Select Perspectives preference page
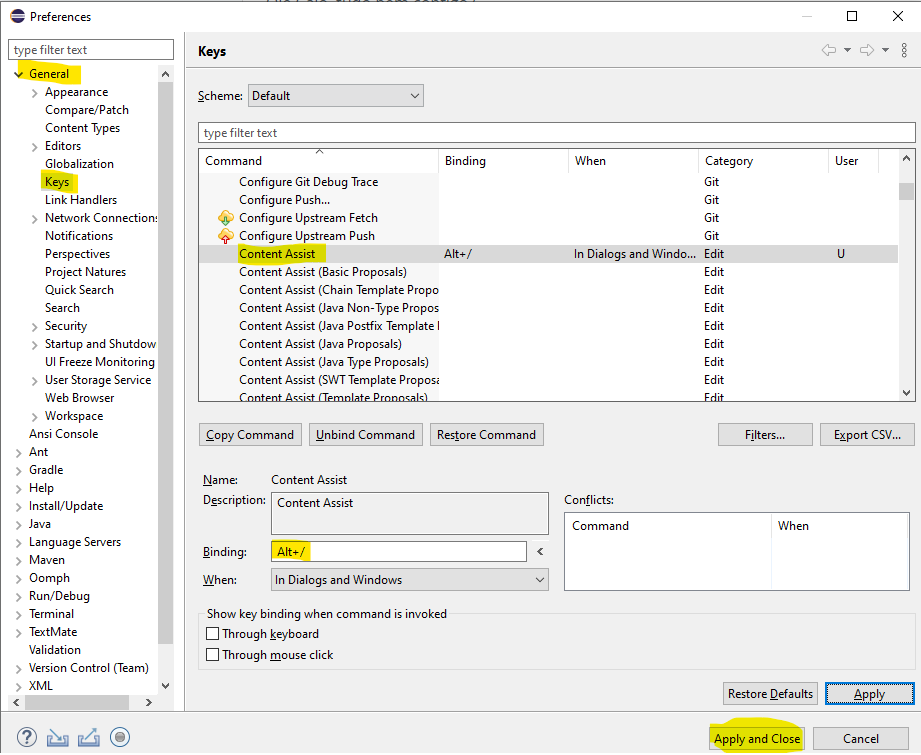 (x=78, y=254)
